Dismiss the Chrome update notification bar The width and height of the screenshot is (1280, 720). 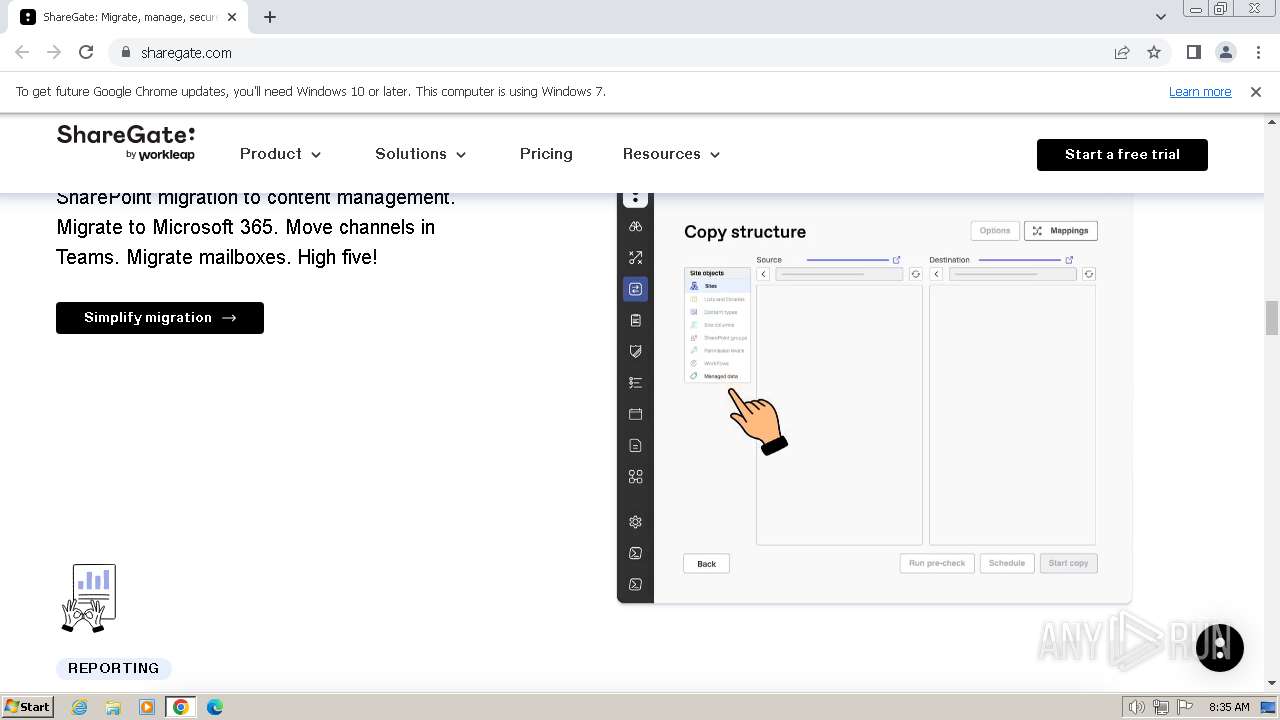1256,91
